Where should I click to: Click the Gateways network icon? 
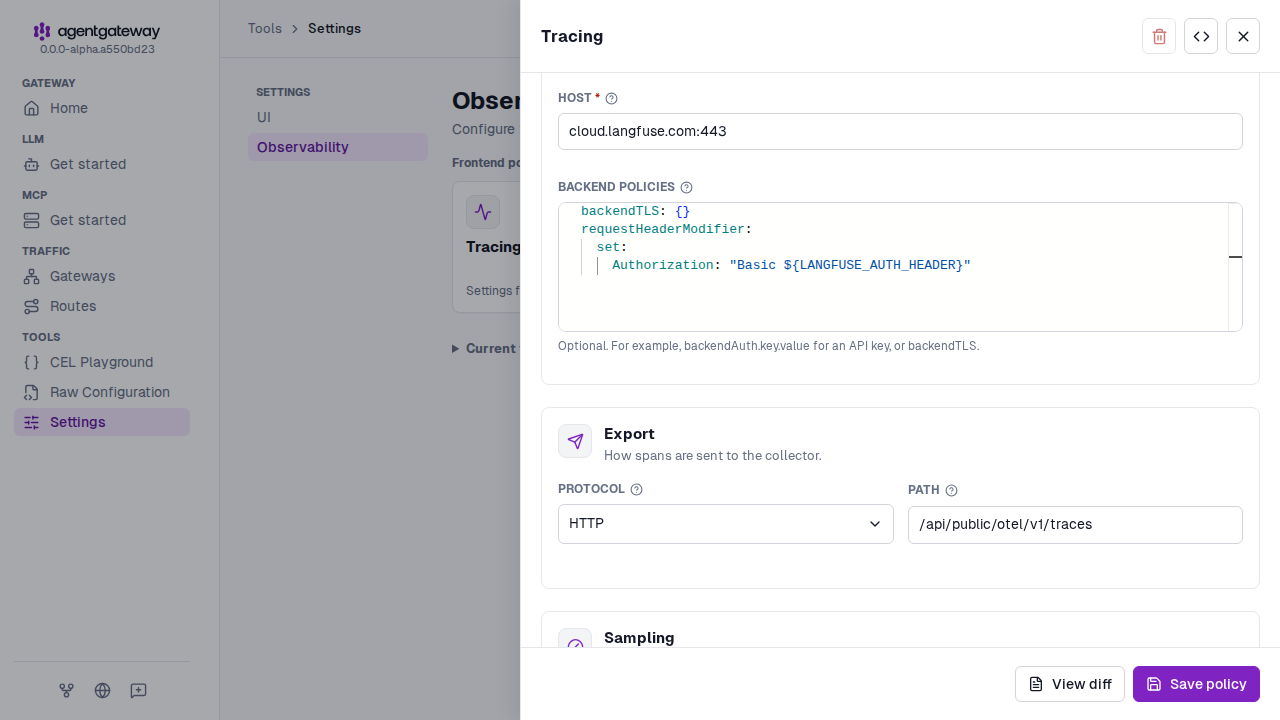(32, 276)
